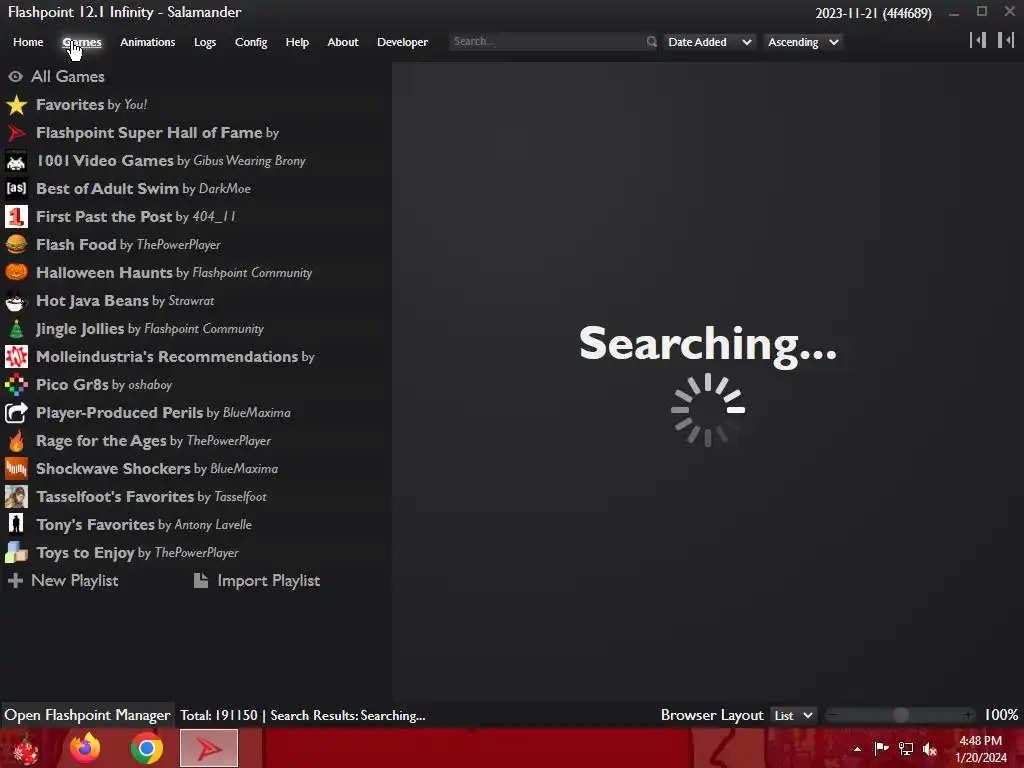Click the network tray icon

coord(906,749)
